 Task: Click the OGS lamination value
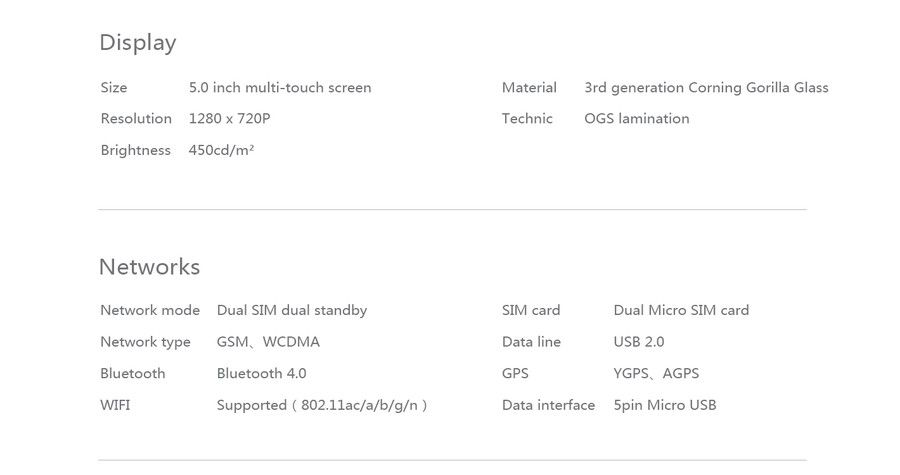pos(637,118)
